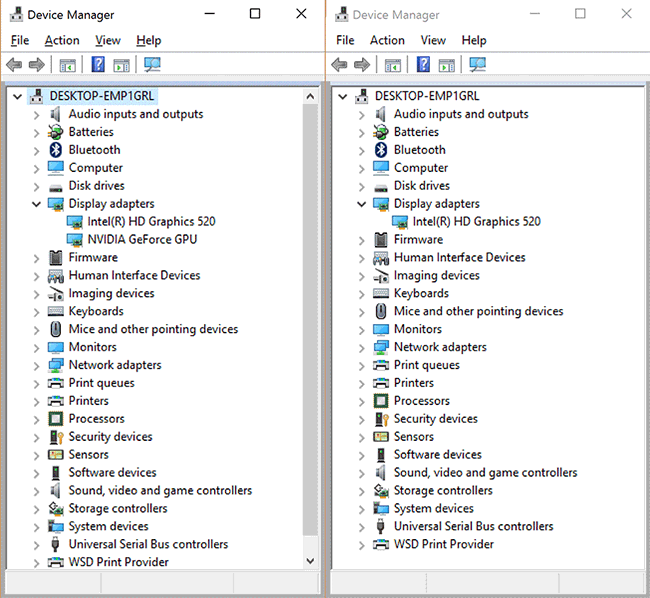Screen dimensions: 650x598
Task: Open Help icon in right window toolbar
Action: (x=423, y=65)
